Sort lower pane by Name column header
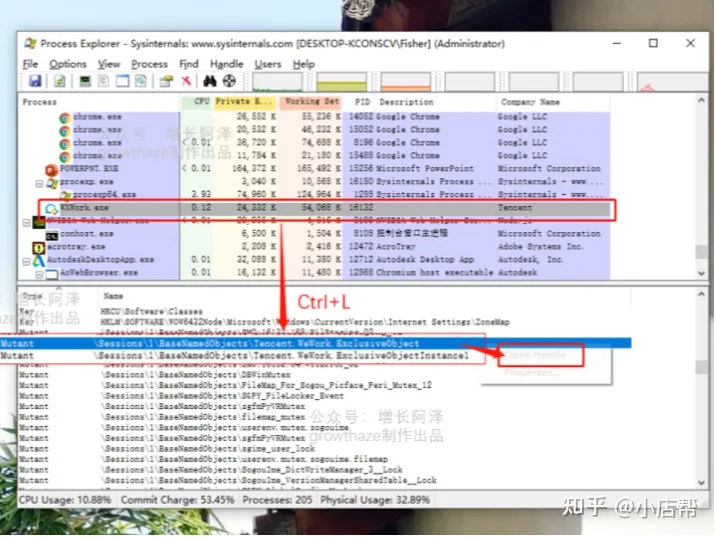Screen dimensions: 716x538 tap(113, 296)
